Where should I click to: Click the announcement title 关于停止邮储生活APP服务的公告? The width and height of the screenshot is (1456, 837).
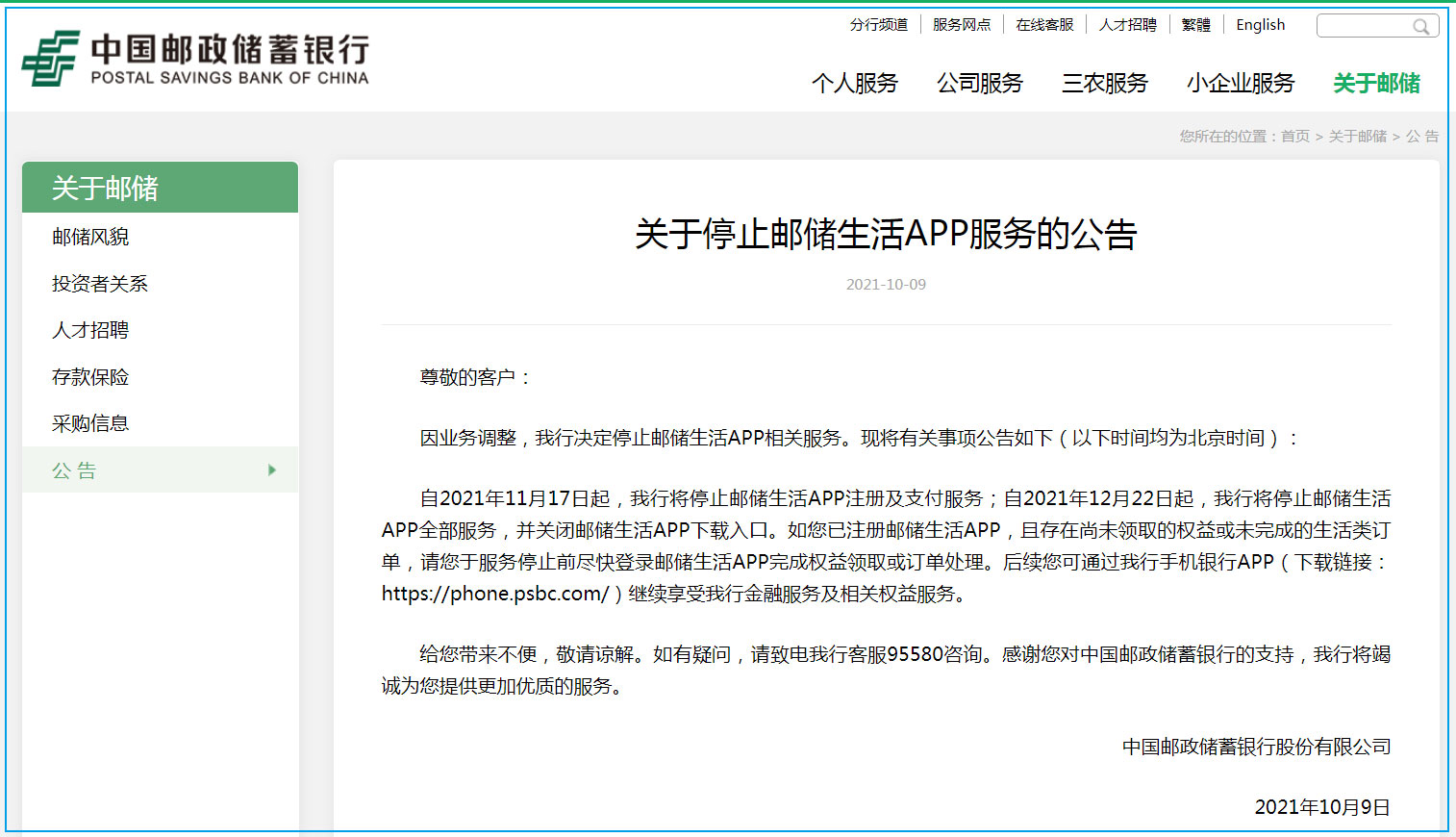[886, 234]
